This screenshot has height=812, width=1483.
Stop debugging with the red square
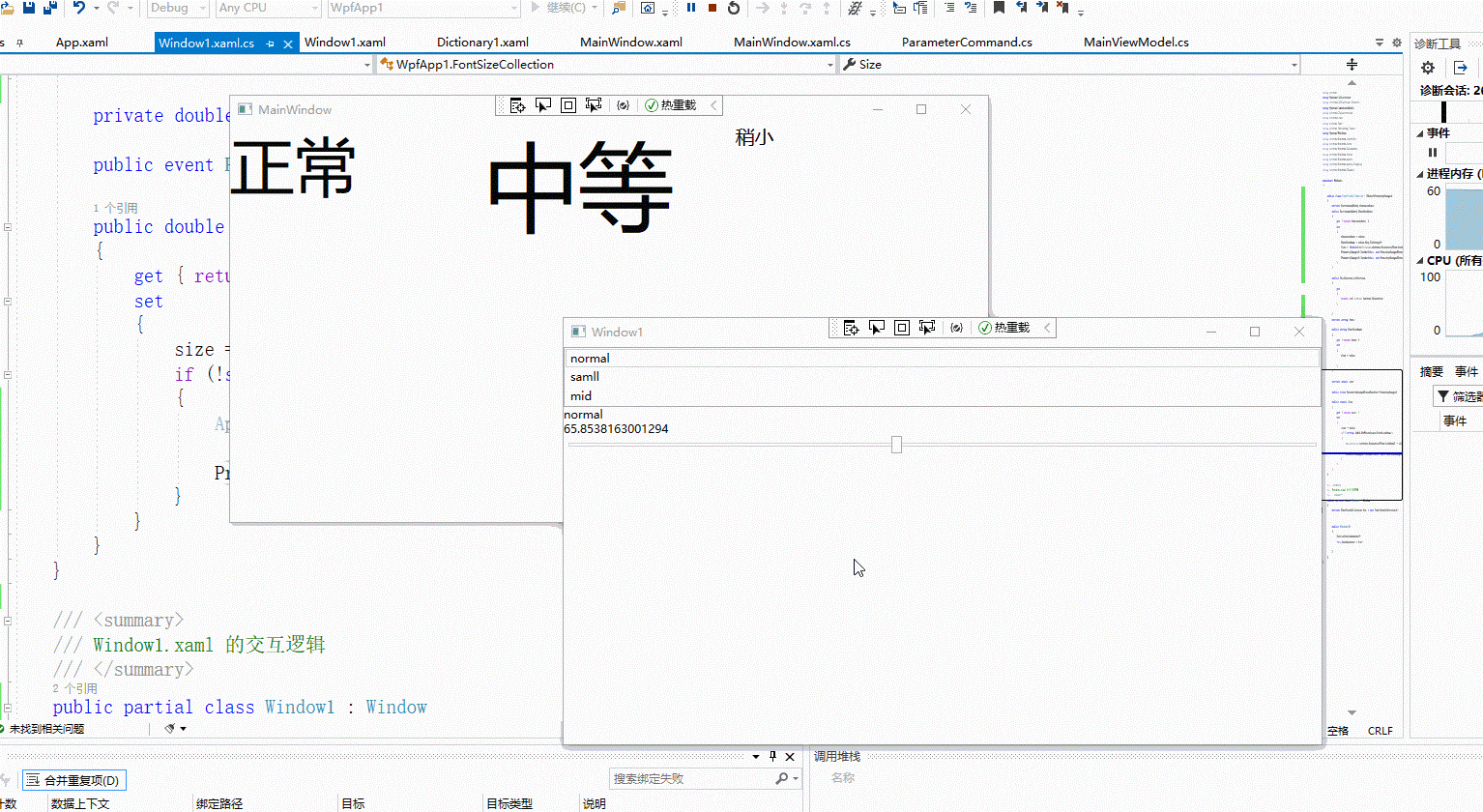pyautogui.click(x=712, y=8)
